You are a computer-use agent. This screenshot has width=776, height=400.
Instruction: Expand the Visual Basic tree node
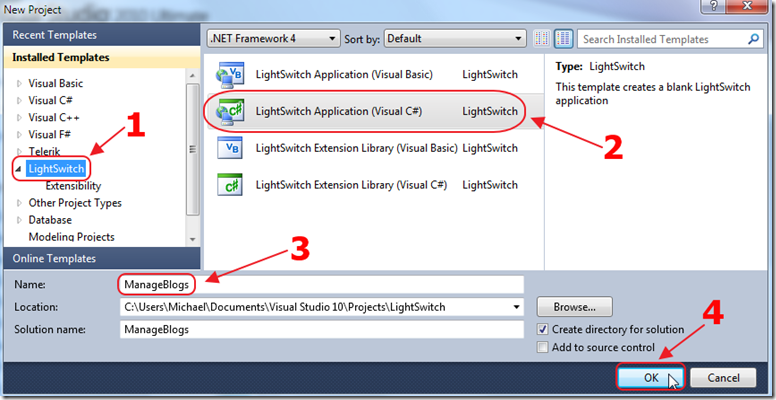pyautogui.click(x=19, y=84)
